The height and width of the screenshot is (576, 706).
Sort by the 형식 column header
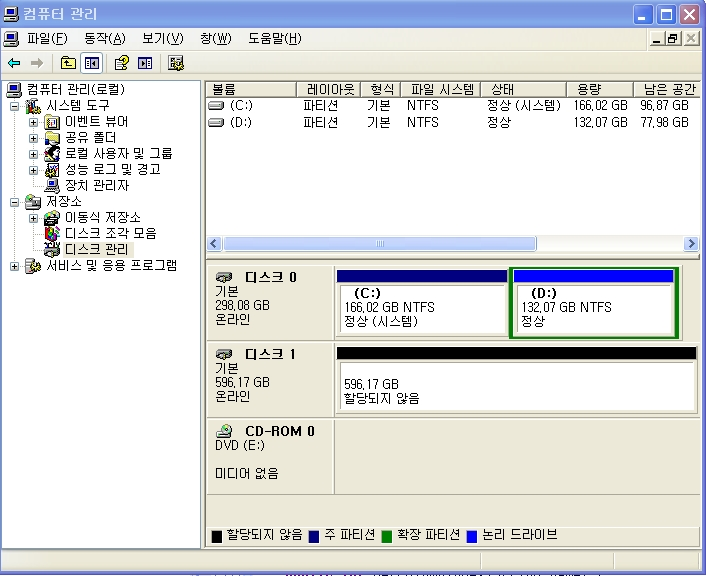click(380, 89)
